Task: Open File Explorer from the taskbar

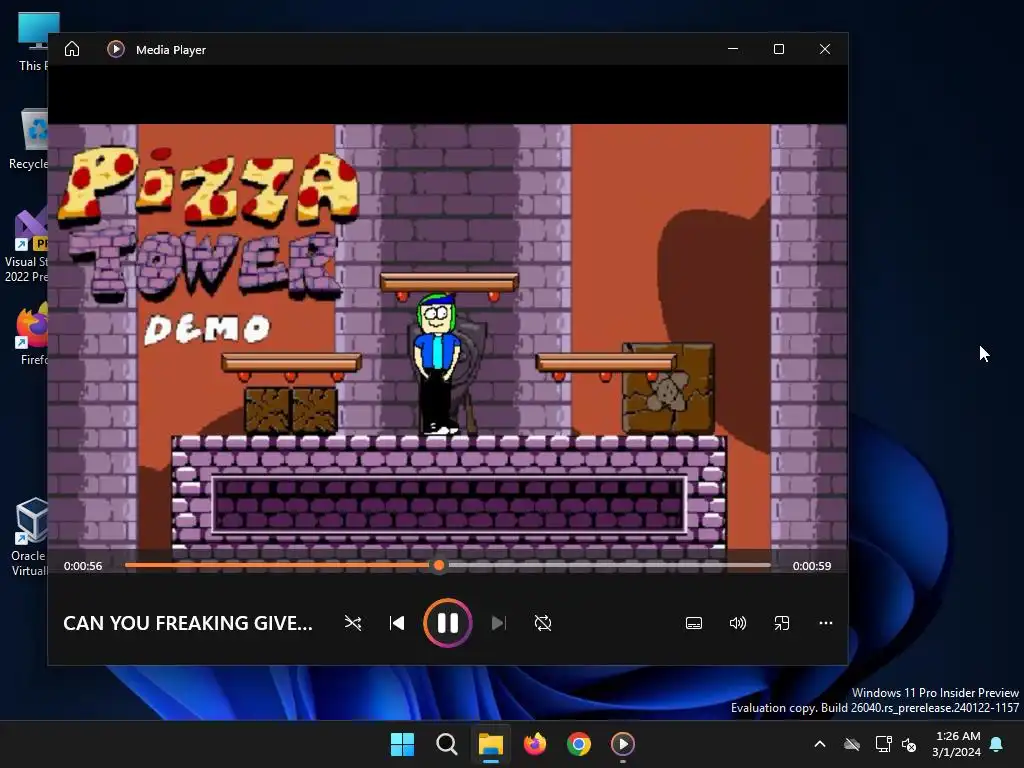Action: coord(490,744)
